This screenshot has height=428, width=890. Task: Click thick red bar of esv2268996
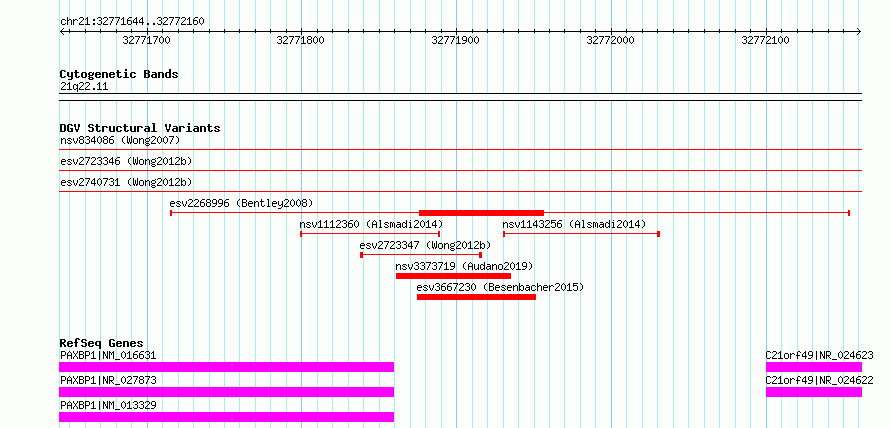coord(481,213)
